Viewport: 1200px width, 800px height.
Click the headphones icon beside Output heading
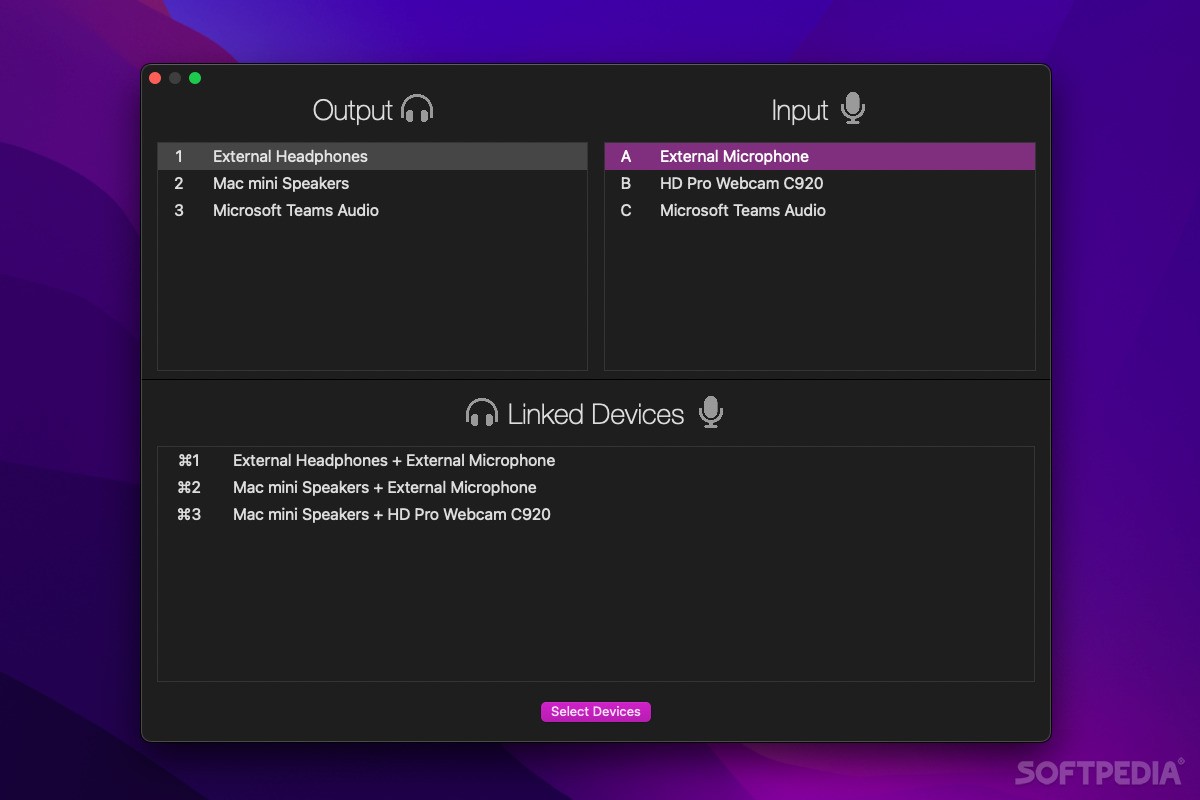(417, 109)
